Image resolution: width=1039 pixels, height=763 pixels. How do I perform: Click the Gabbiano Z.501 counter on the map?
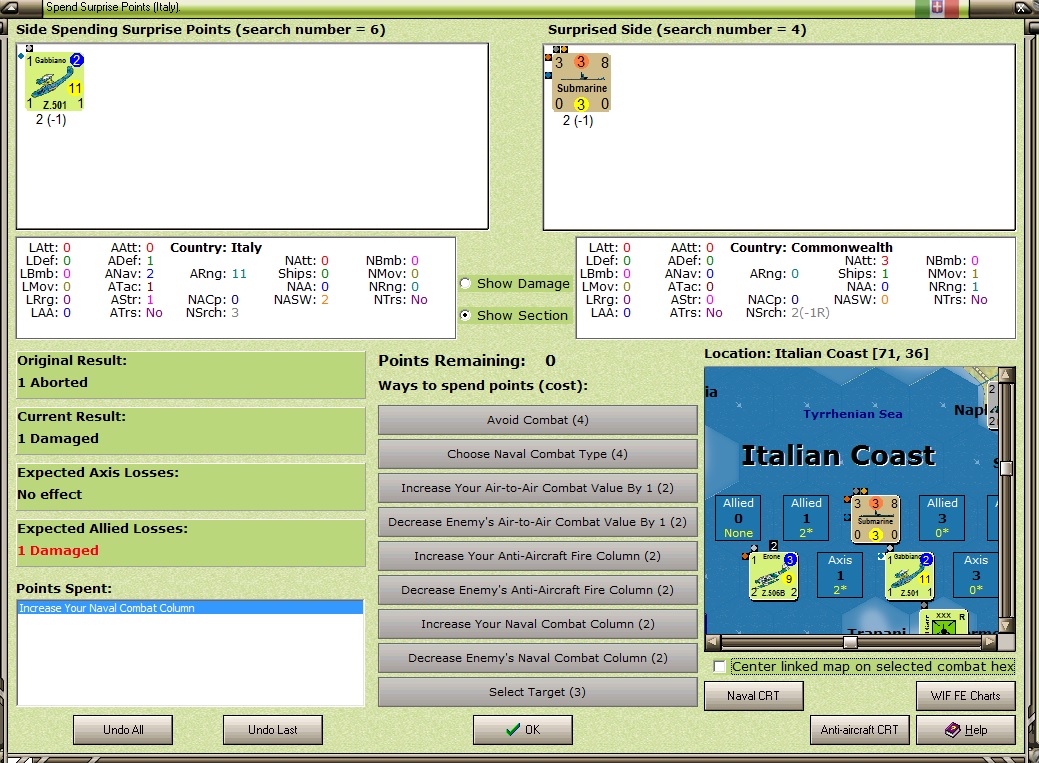(x=909, y=576)
